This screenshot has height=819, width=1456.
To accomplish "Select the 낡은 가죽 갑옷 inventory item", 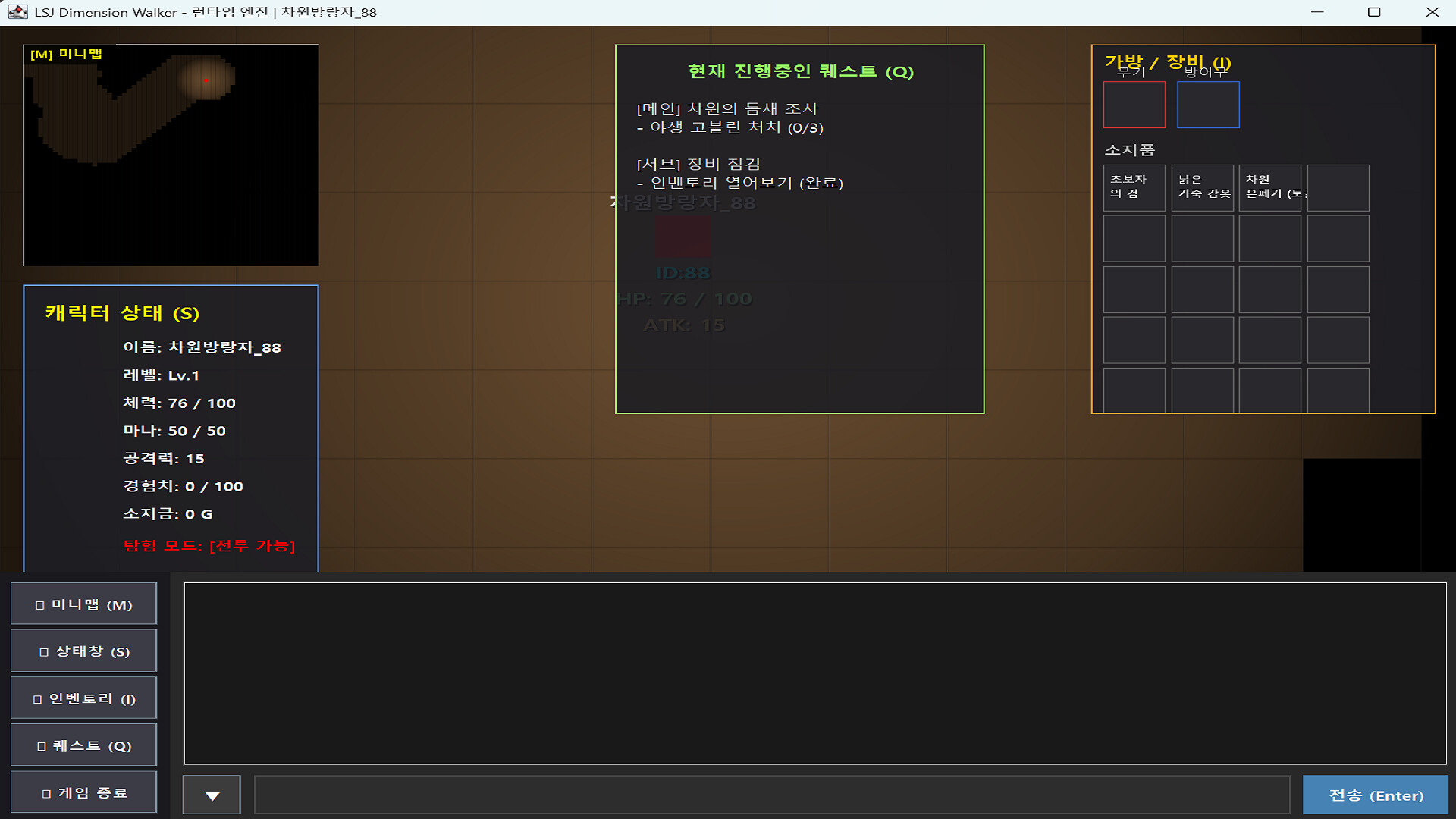I will tap(1202, 187).
